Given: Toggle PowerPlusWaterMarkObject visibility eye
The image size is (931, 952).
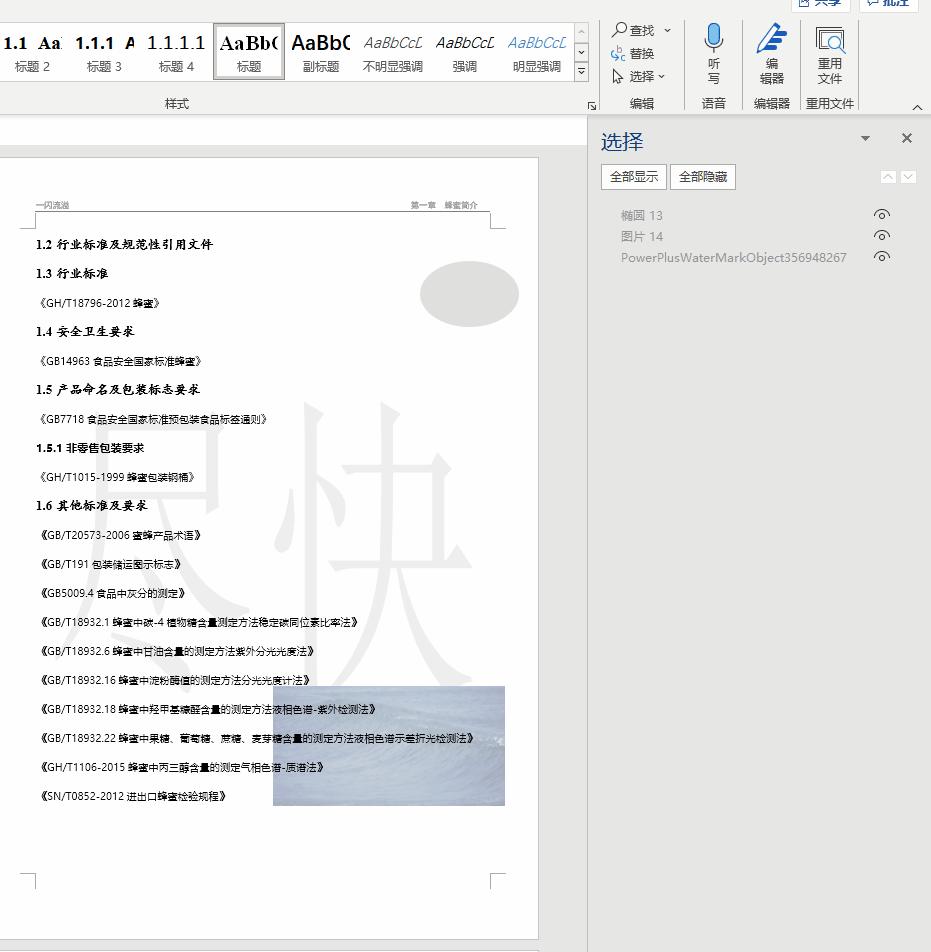Looking at the screenshot, I should (882, 256).
